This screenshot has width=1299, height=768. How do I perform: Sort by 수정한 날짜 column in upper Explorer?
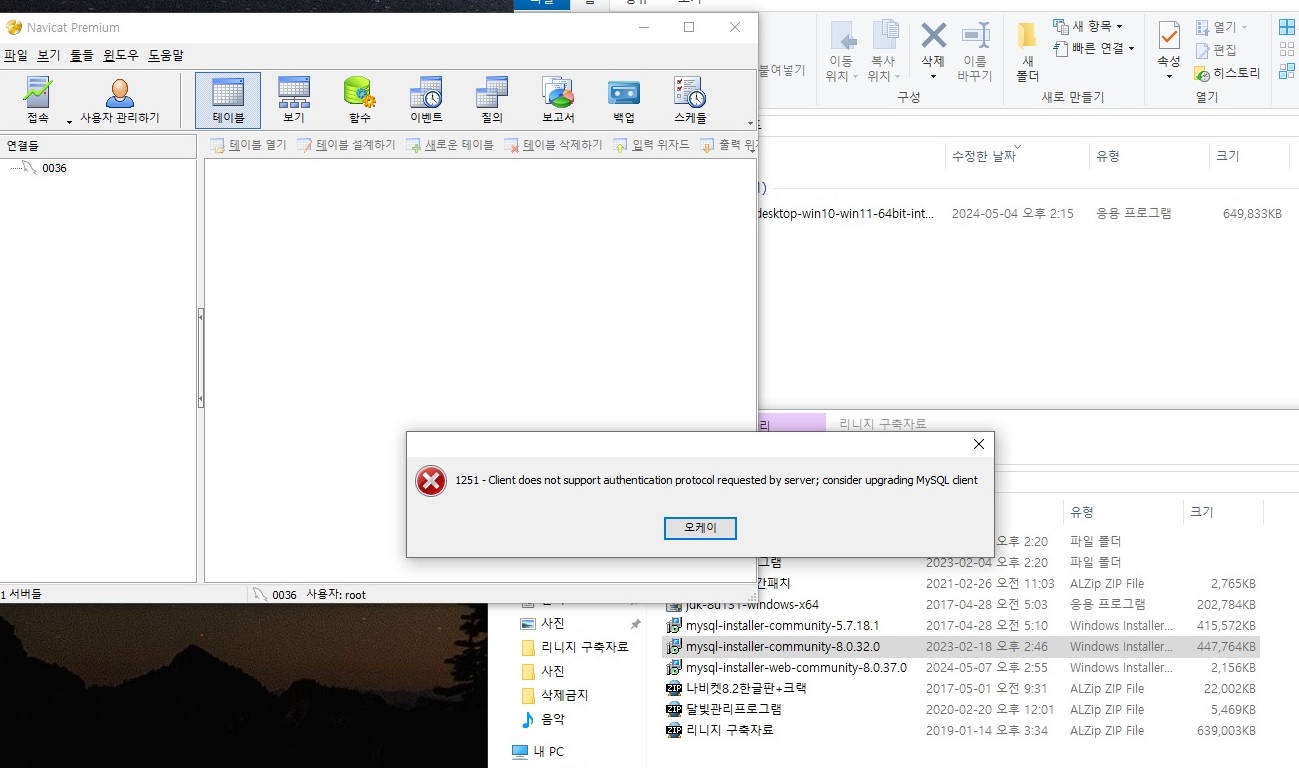[x=983, y=156]
